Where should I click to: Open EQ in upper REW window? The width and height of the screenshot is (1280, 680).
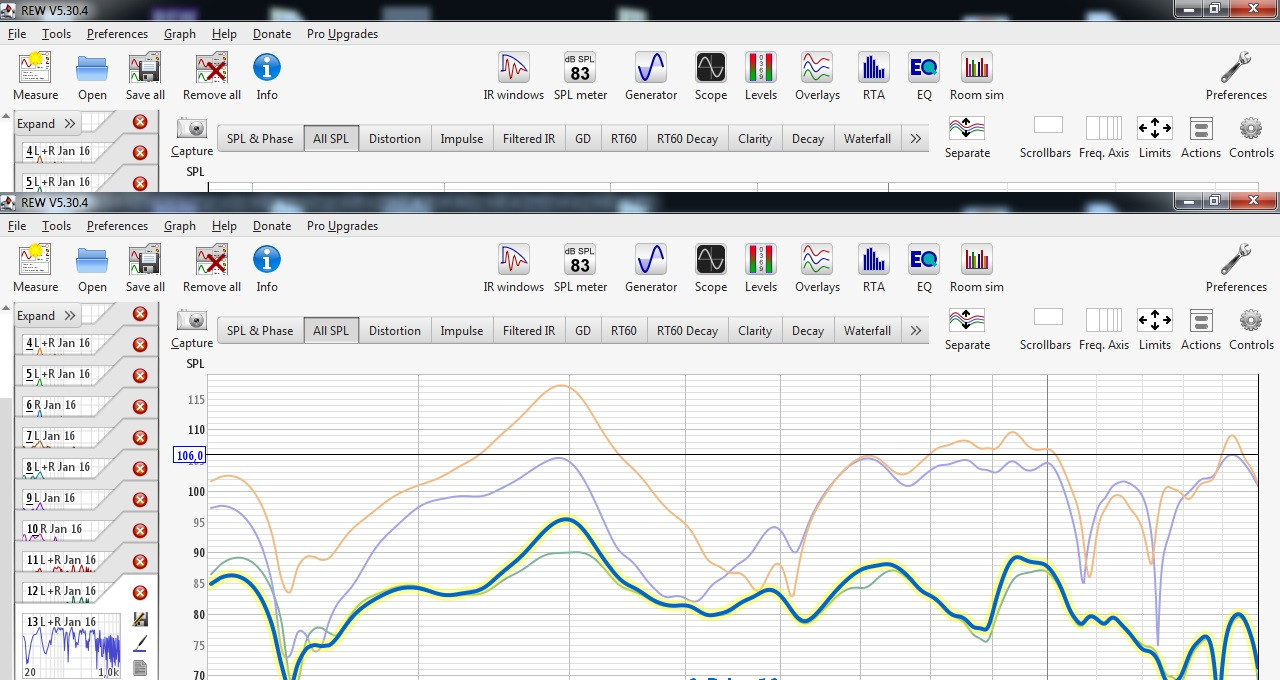[924, 68]
